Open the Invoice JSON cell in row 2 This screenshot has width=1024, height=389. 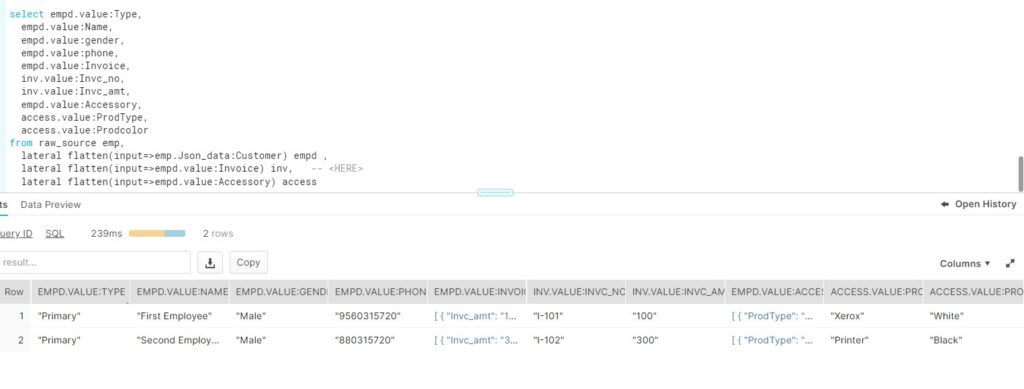(477, 340)
